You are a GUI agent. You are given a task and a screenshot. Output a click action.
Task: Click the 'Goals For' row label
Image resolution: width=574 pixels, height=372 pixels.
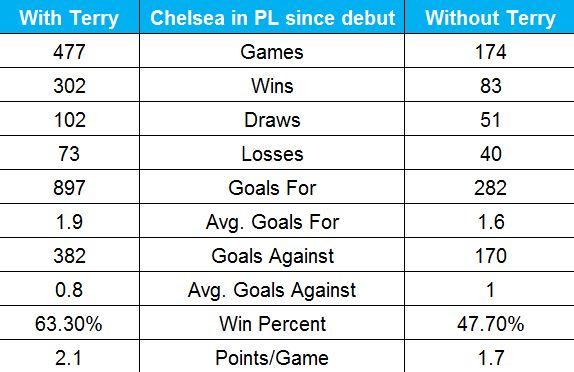click(272, 188)
